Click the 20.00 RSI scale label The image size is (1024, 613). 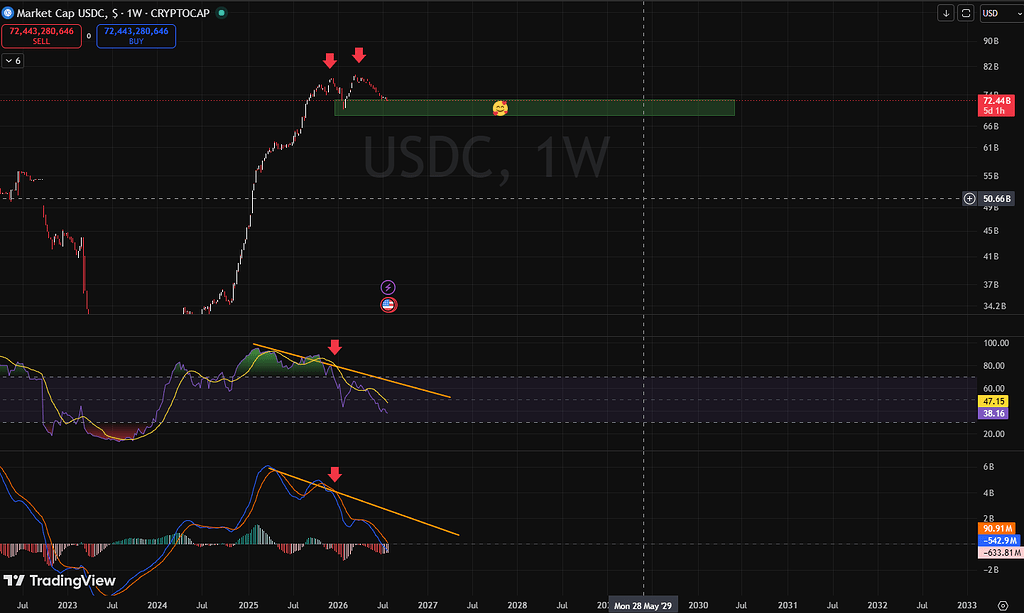[993, 433]
